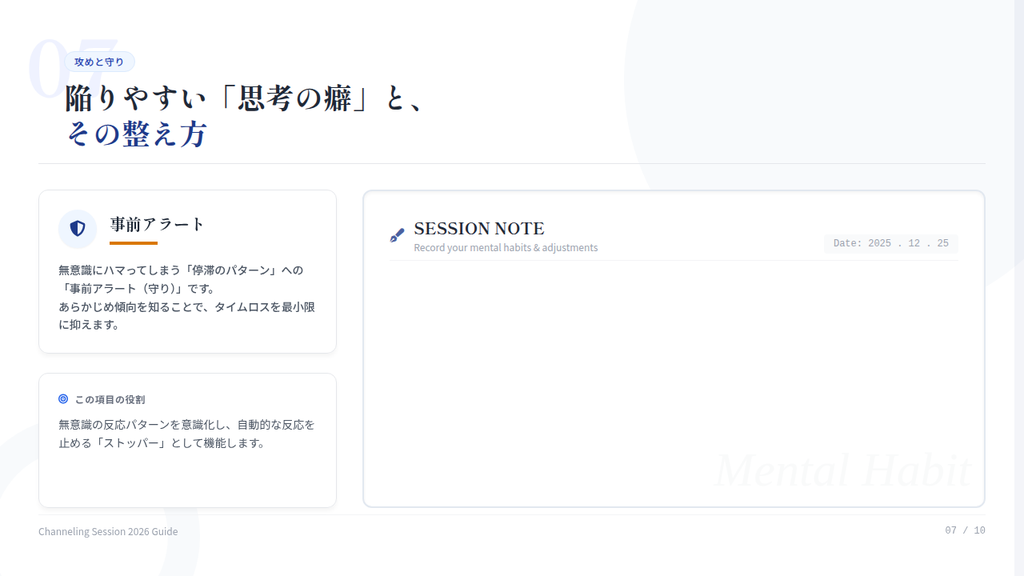Select the 事前アラート heading
The height and width of the screenshot is (576, 1024).
click(157, 224)
